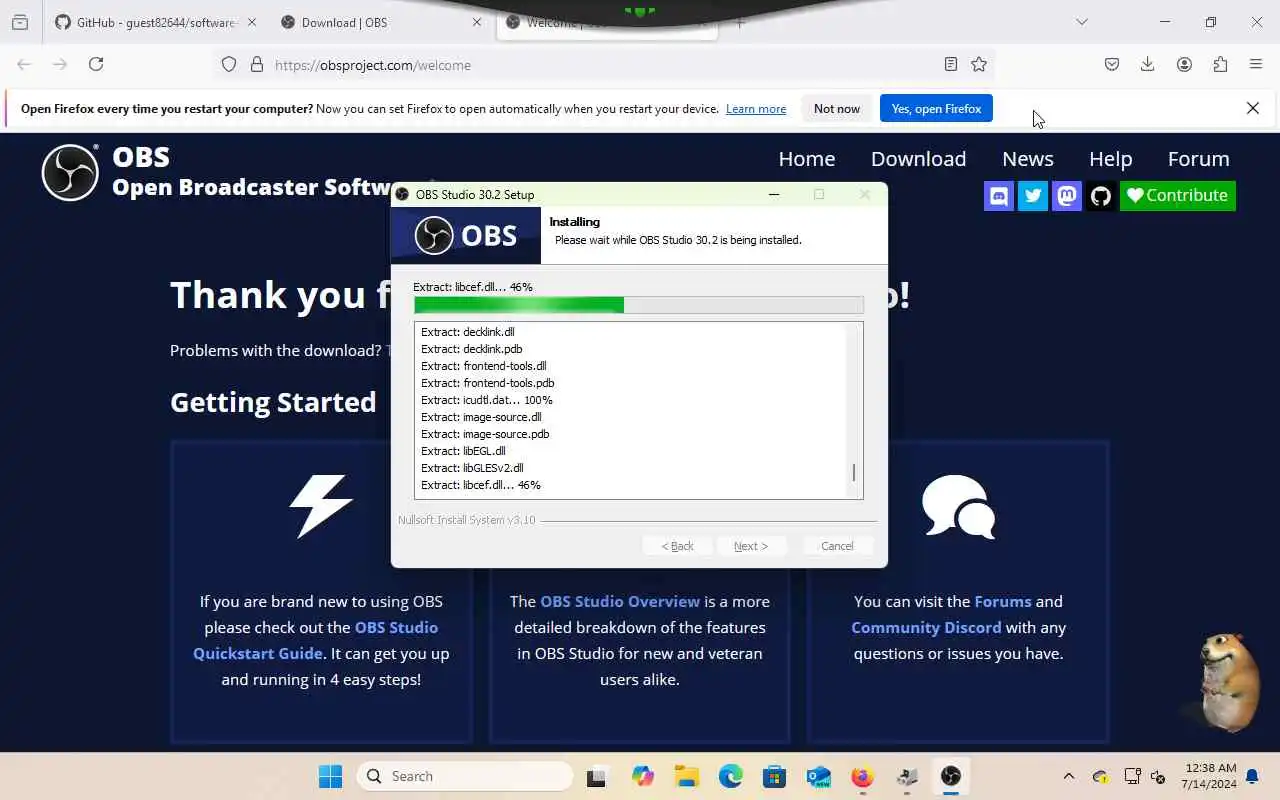Go forward in Firefox history

coord(60,64)
